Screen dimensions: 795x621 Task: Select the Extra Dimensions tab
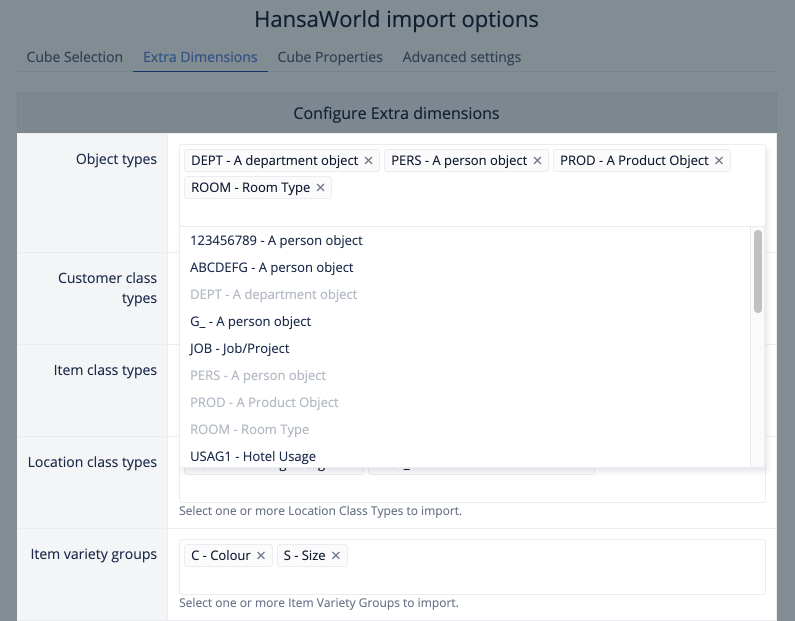coord(200,57)
